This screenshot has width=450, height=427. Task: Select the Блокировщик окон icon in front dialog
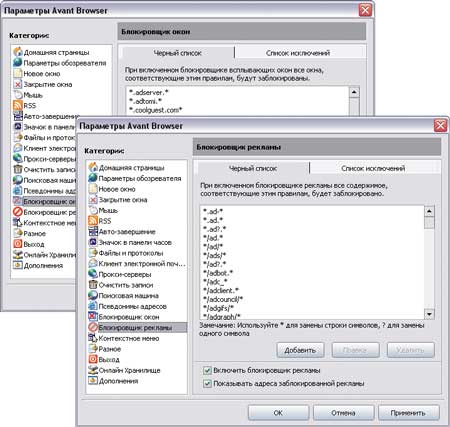pos(93,317)
